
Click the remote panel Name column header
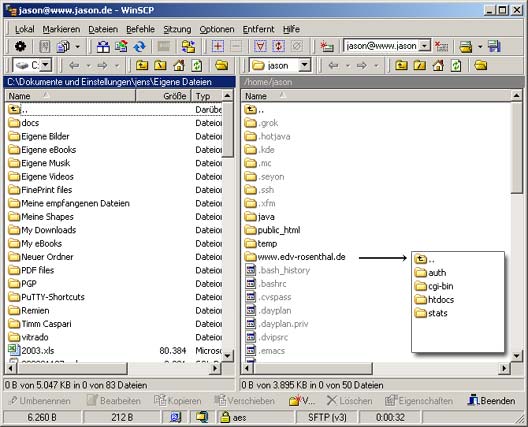click(x=377, y=96)
